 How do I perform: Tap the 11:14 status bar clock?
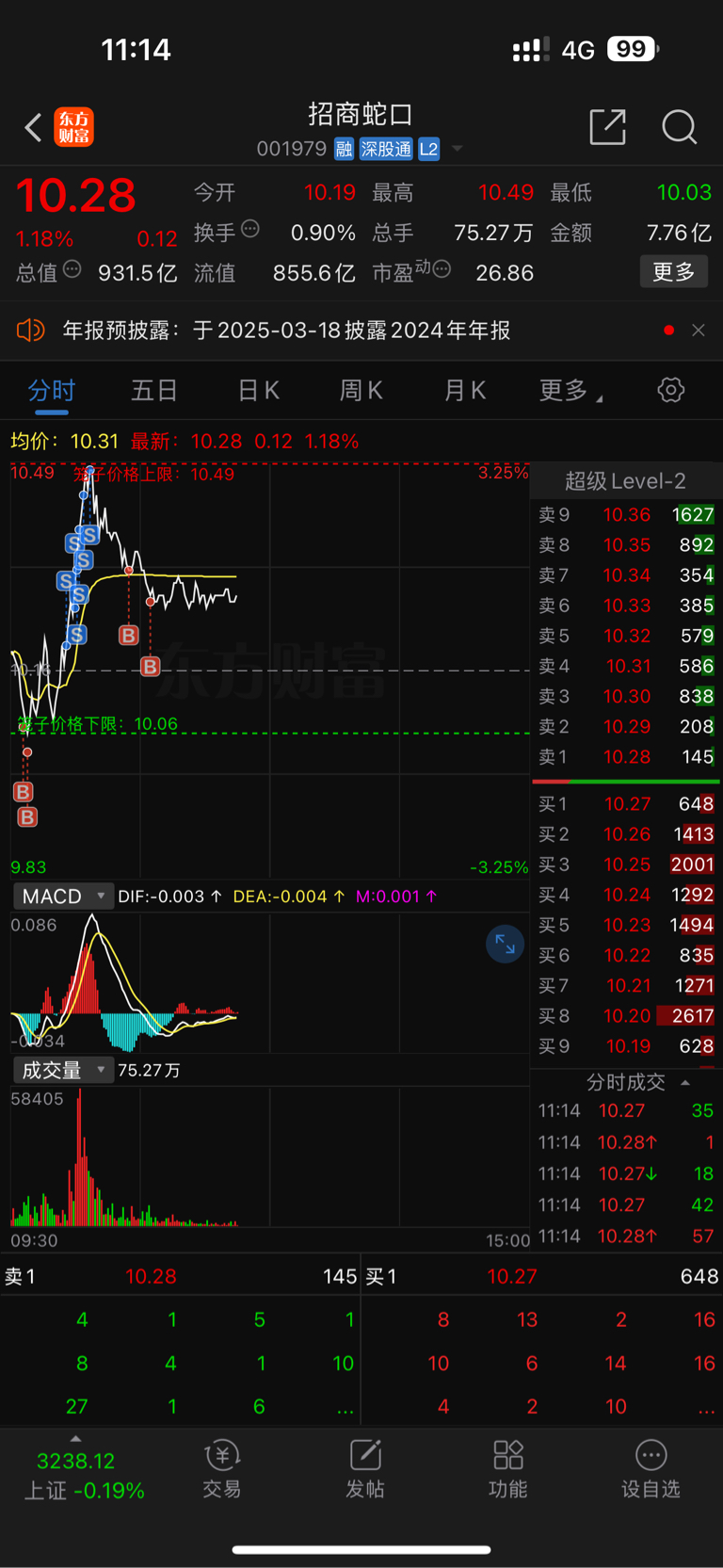[x=136, y=49]
